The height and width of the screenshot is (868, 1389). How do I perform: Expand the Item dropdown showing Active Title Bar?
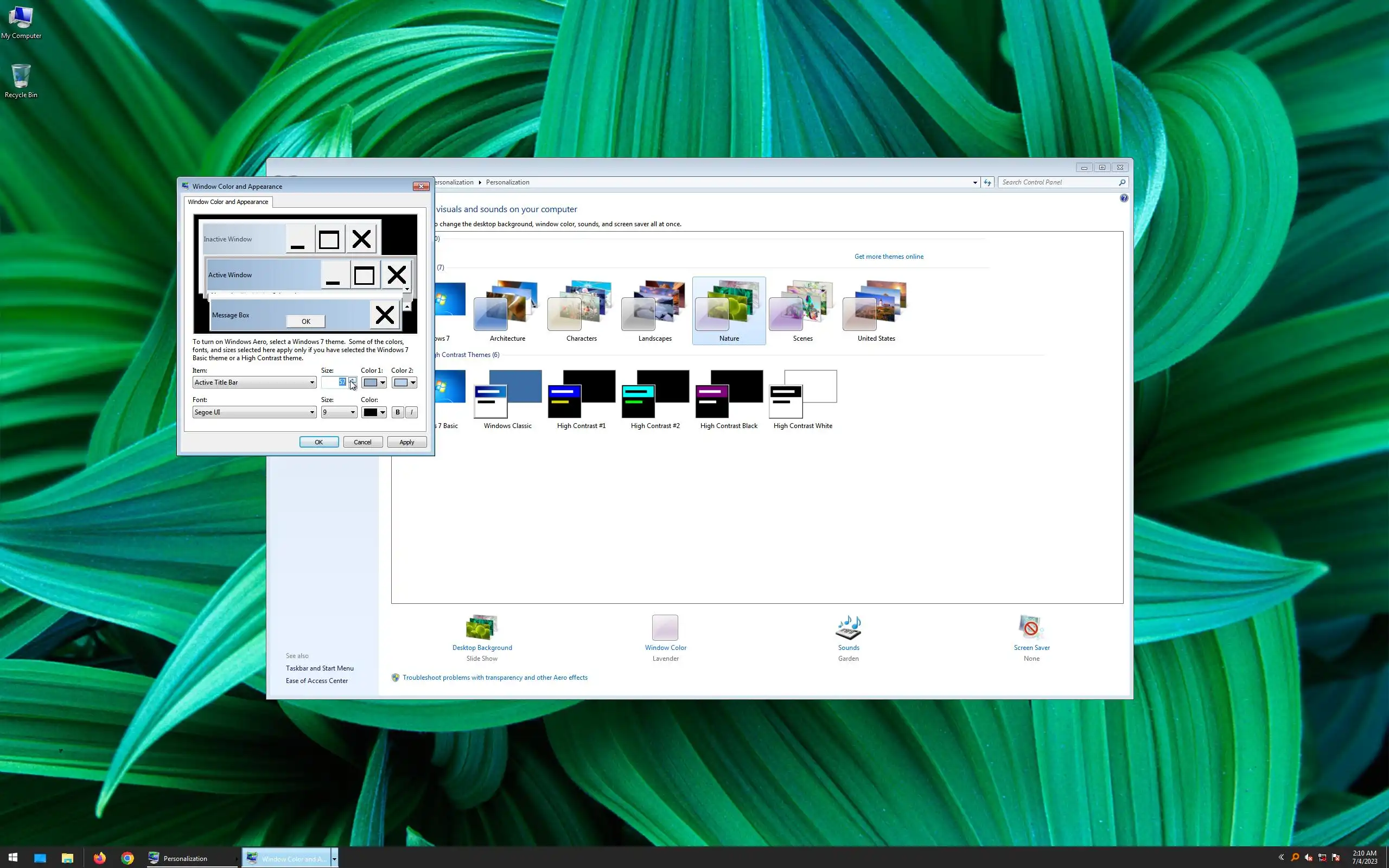[x=254, y=382]
